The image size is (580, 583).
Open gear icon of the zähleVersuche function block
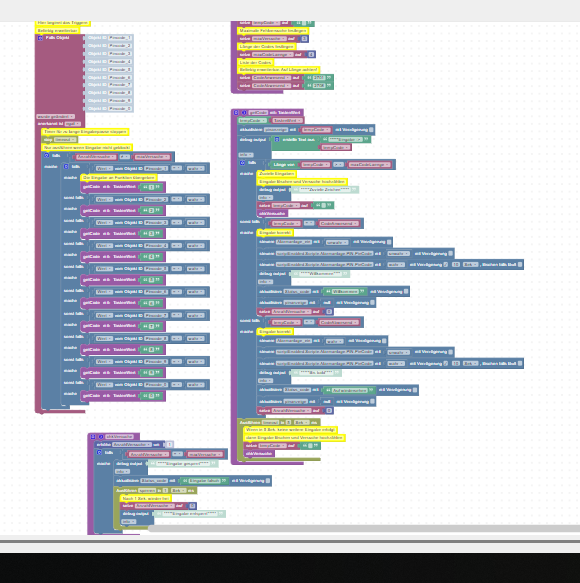click(x=93, y=437)
